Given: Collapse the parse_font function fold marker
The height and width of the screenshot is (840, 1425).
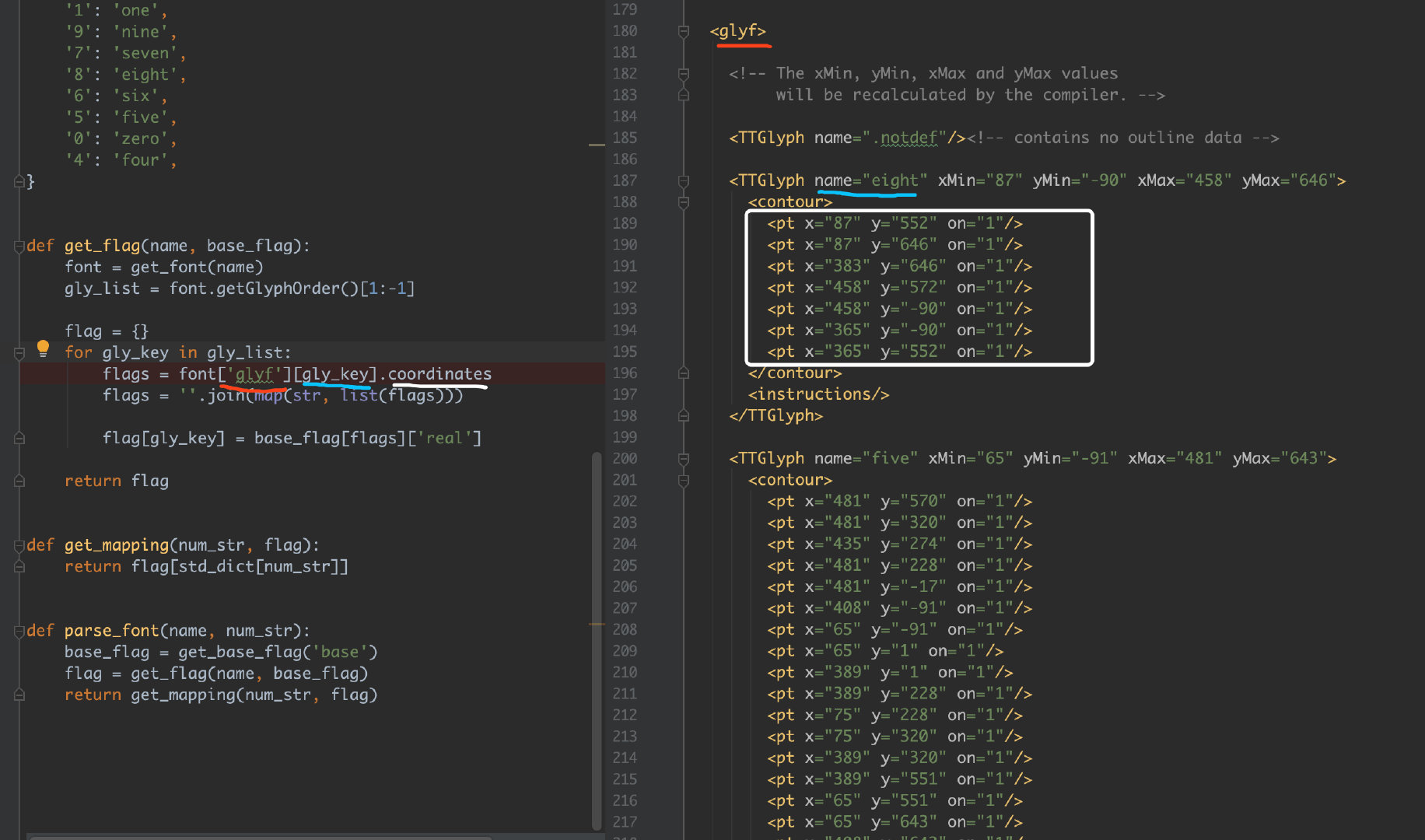Looking at the screenshot, I should (x=19, y=632).
